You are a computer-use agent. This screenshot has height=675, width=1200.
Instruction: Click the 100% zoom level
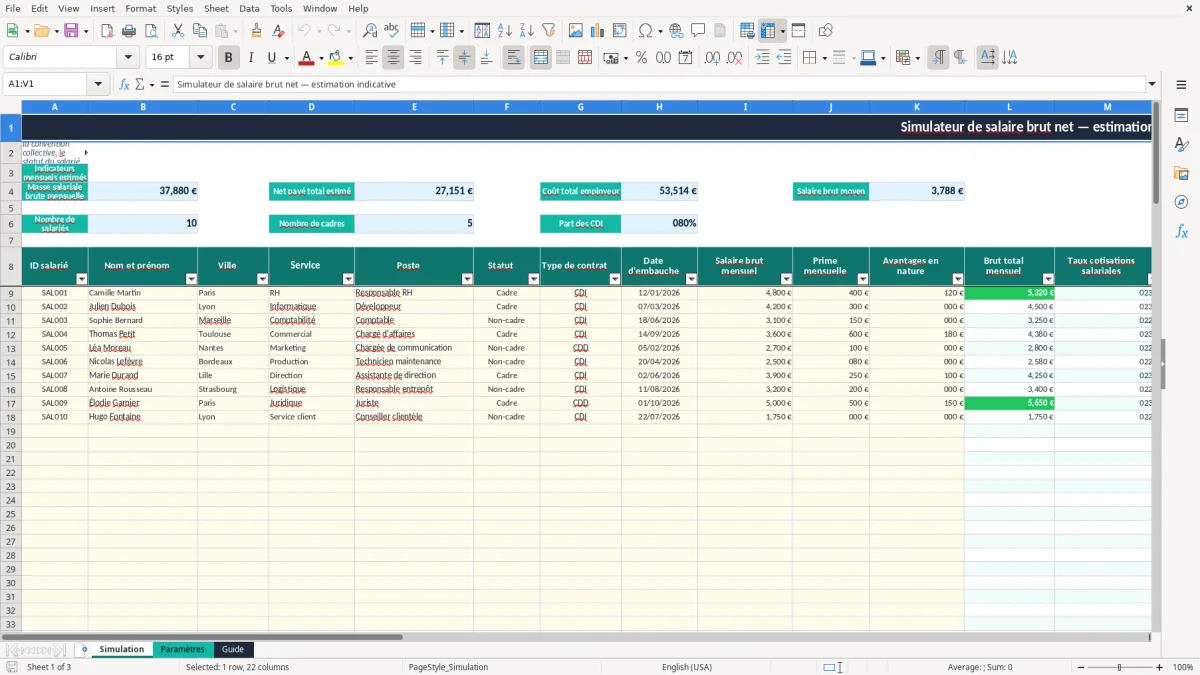click(x=1183, y=667)
